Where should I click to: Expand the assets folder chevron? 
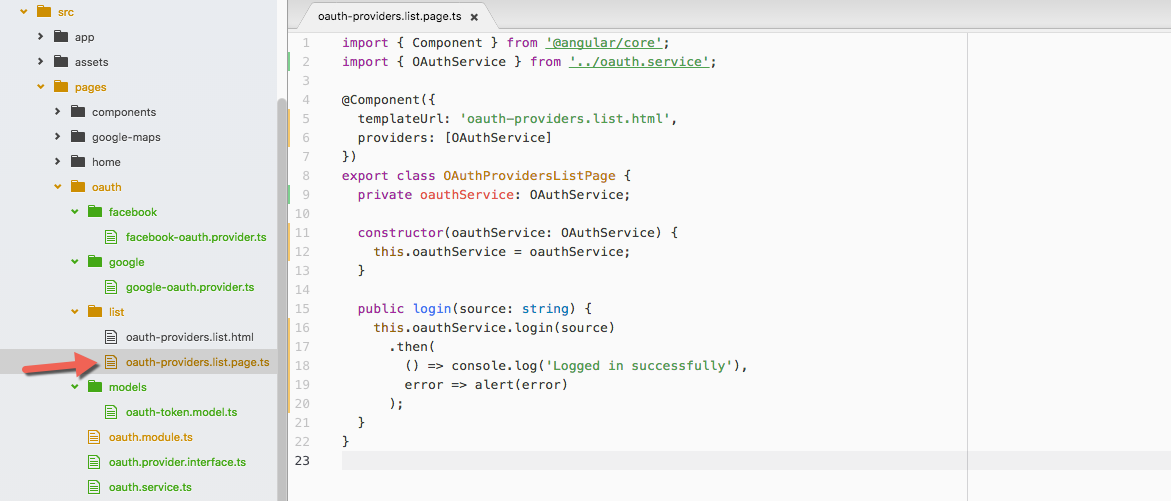tap(41, 62)
